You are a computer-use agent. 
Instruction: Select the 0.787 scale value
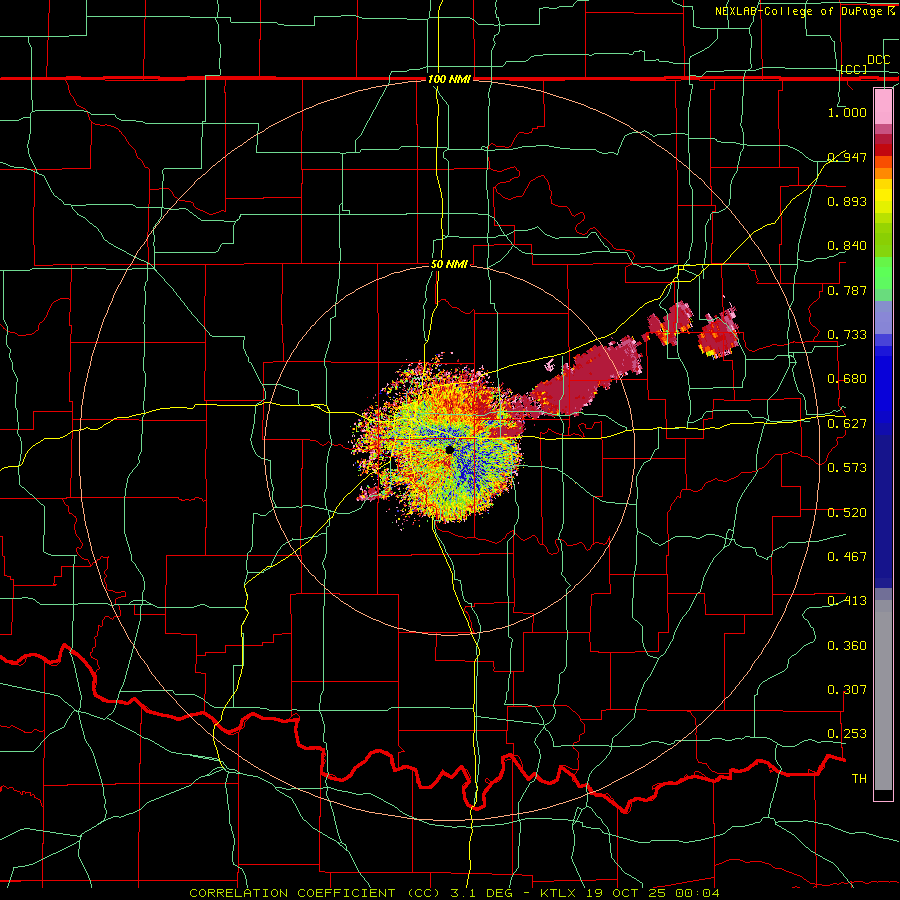847,290
